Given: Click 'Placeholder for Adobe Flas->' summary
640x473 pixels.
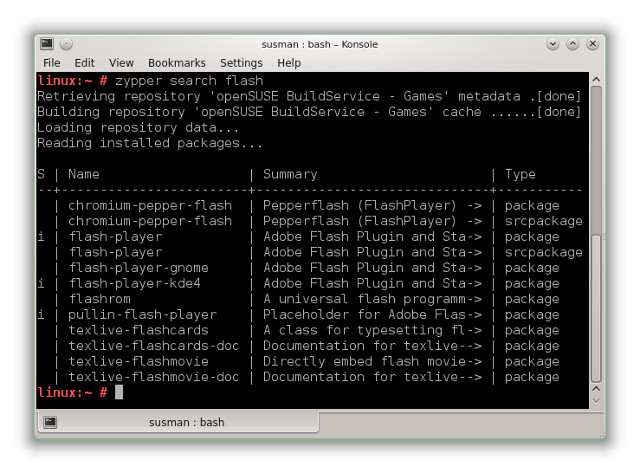Looking at the screenshot, I should pyautogui.click(x=372, y=315).
